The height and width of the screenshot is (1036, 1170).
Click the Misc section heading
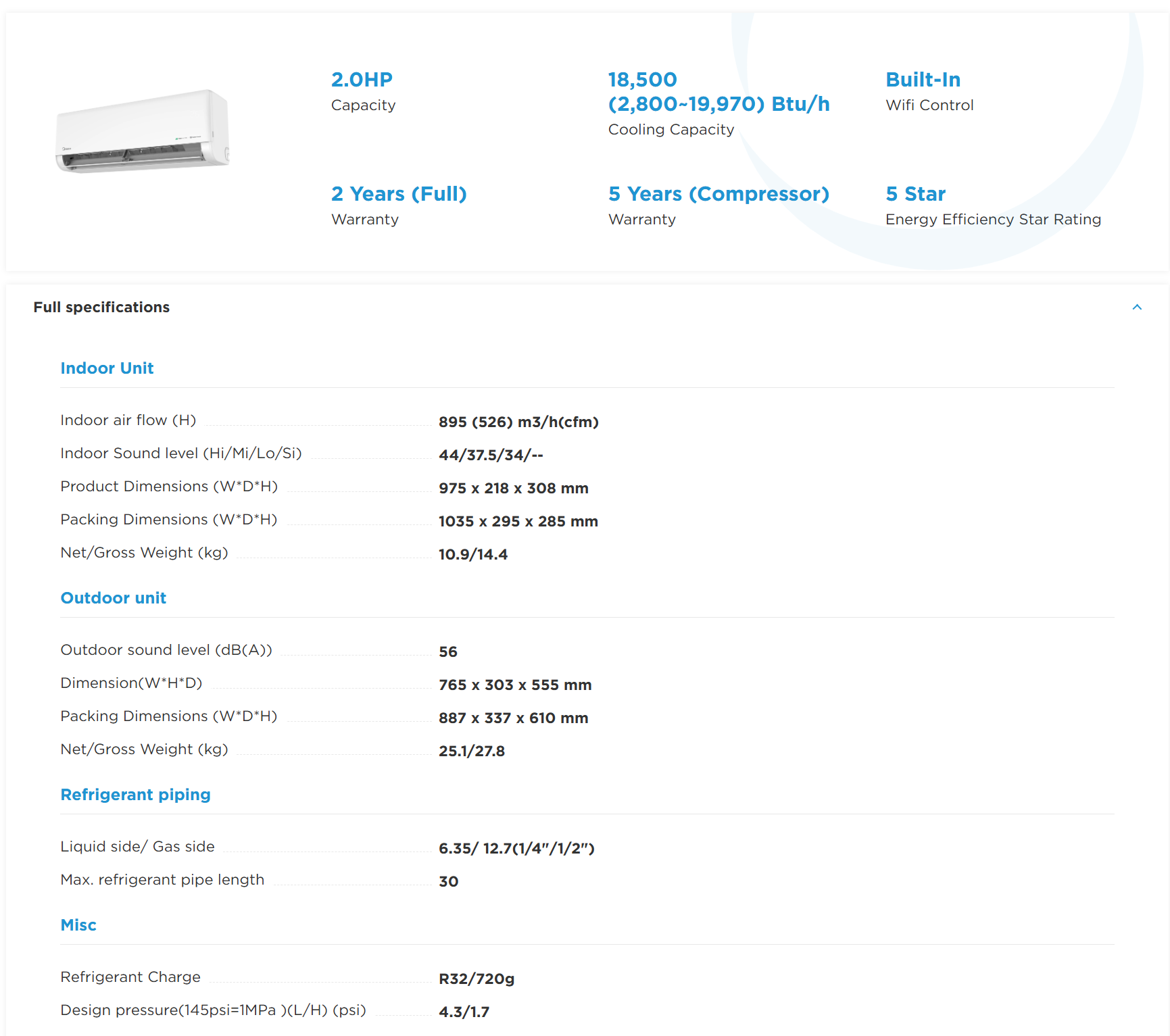78,925
